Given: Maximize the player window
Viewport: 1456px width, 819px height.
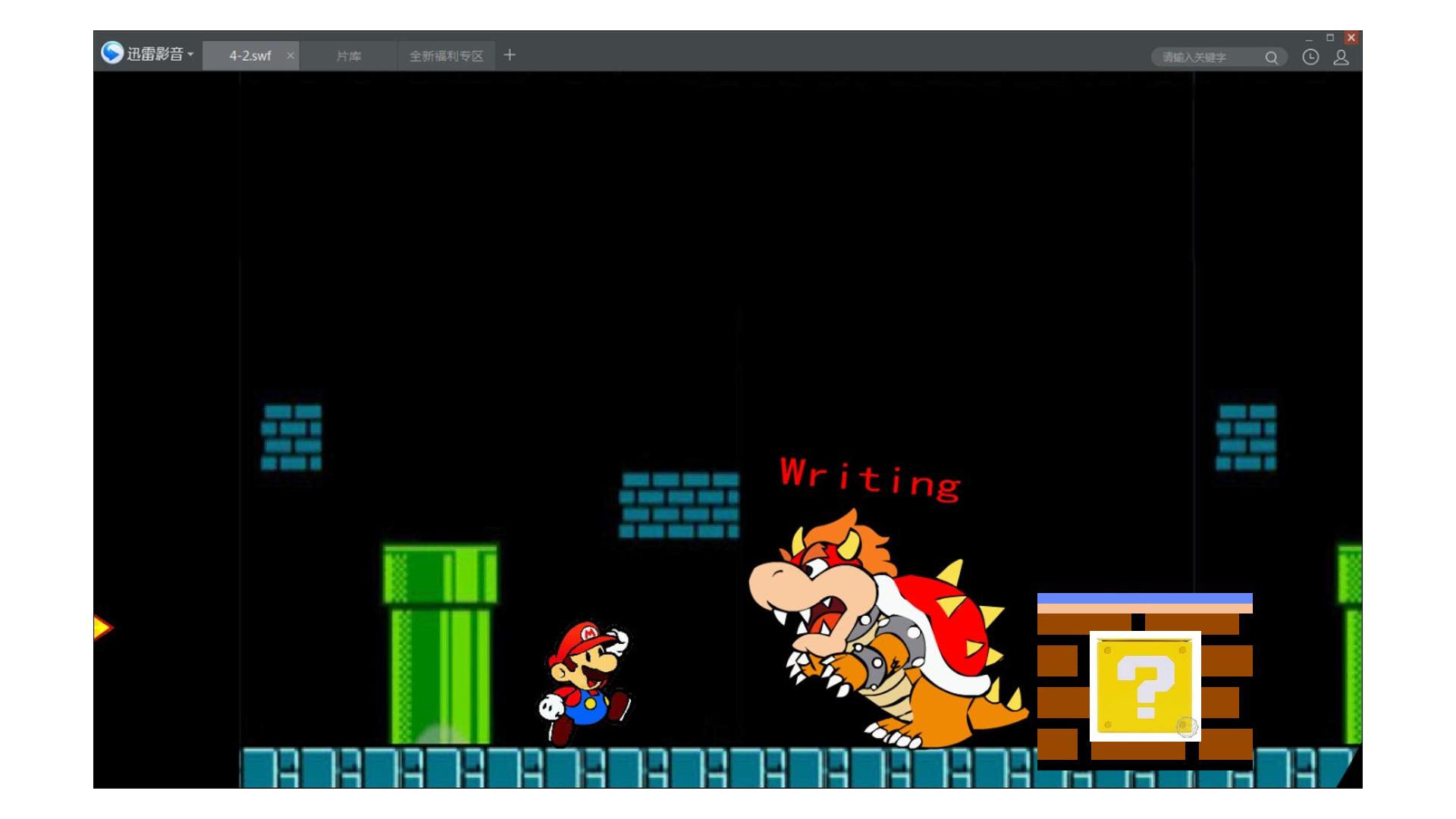Looking at the screenshot, I should point(1329,37).
